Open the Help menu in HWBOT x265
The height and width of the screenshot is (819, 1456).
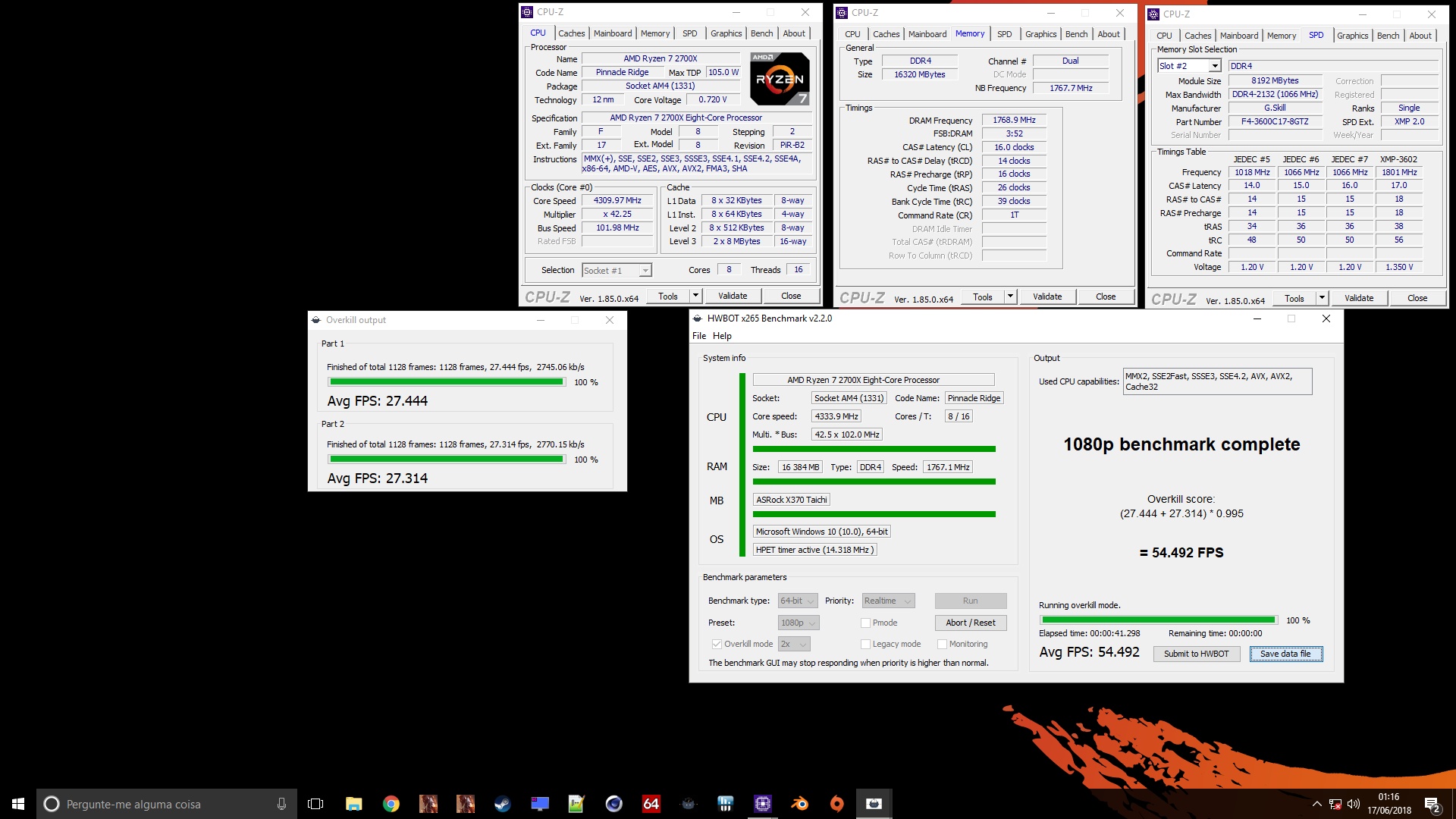click(722, 336)
